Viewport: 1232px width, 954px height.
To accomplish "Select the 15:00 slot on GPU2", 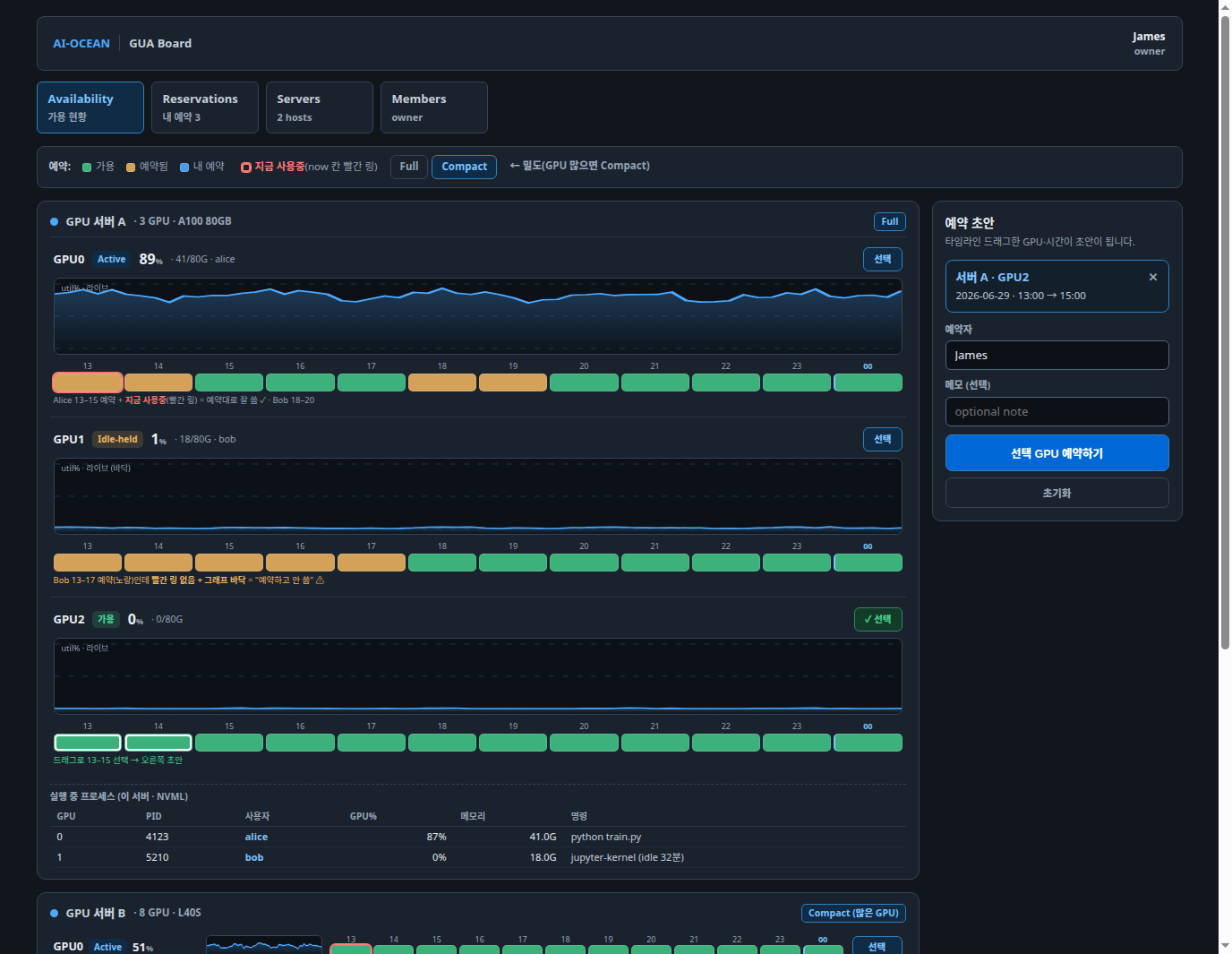I will (x=229, y=743).
